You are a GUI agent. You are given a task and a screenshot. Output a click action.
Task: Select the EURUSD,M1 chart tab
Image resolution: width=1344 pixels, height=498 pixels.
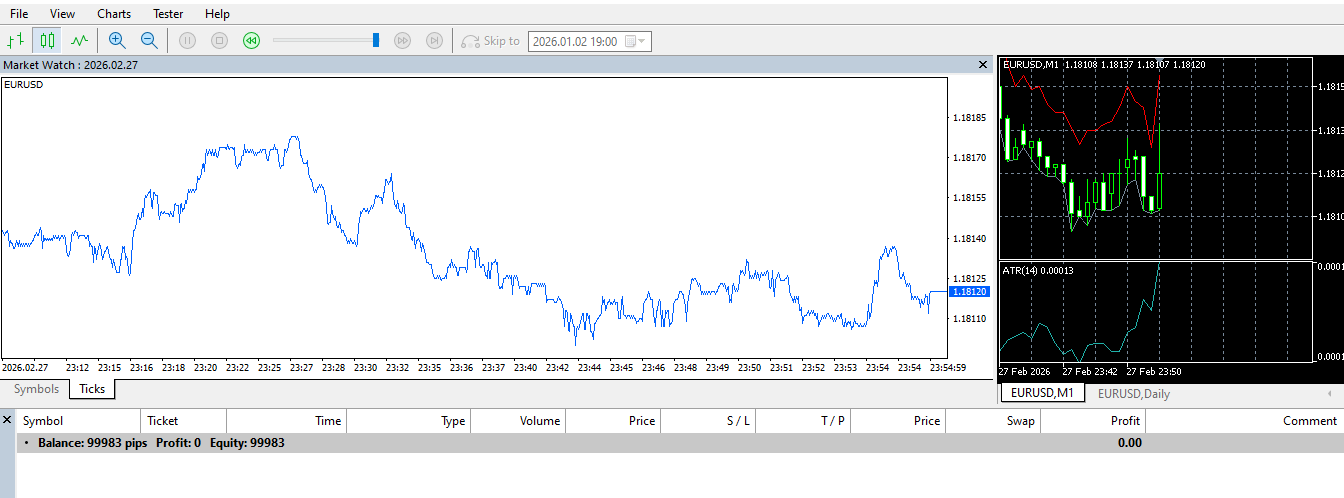point(1042,393)
